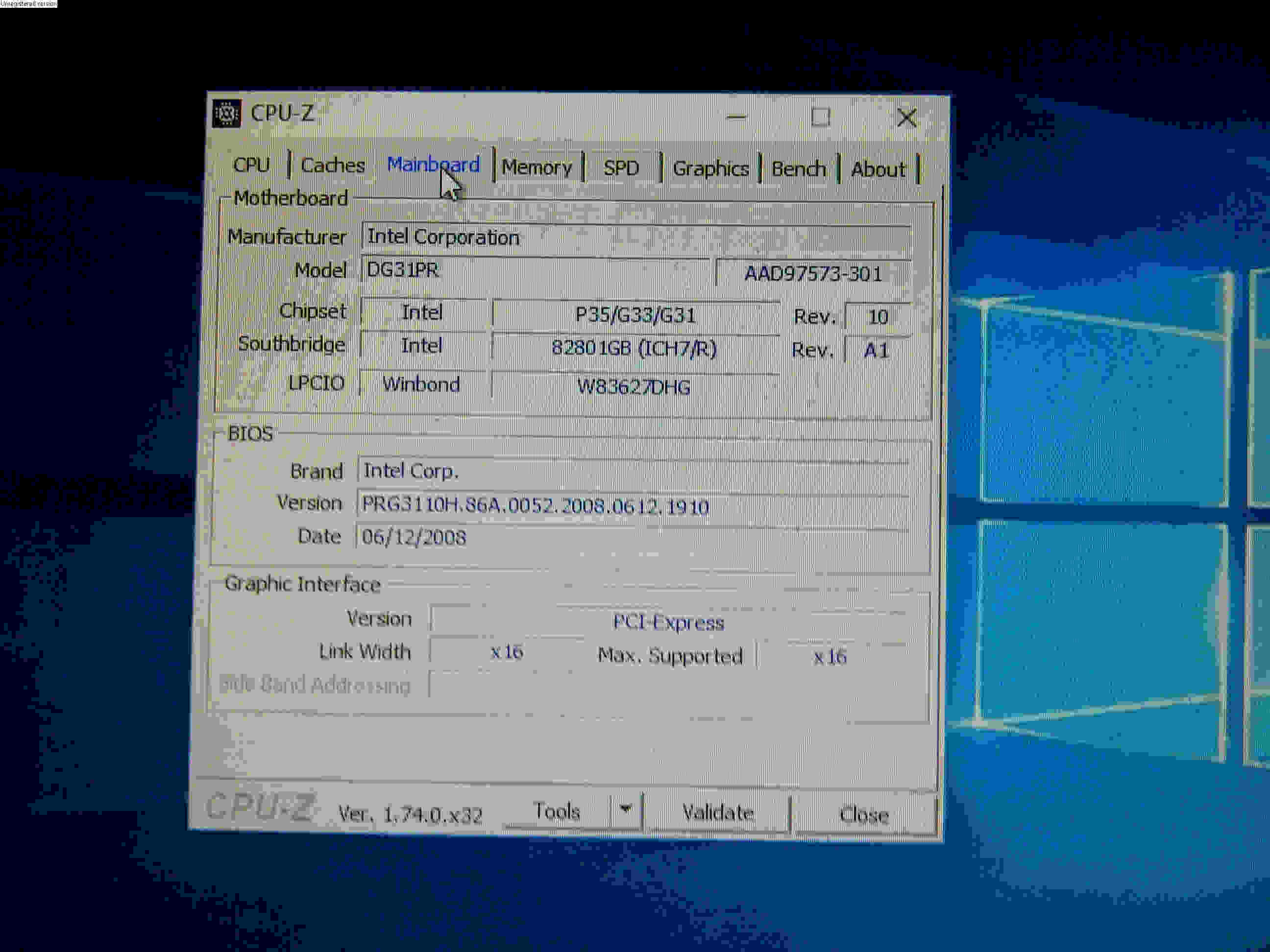Click the PCI-Express version field
The width and height of the screenshot is (1270, 952).
[668, 622]
